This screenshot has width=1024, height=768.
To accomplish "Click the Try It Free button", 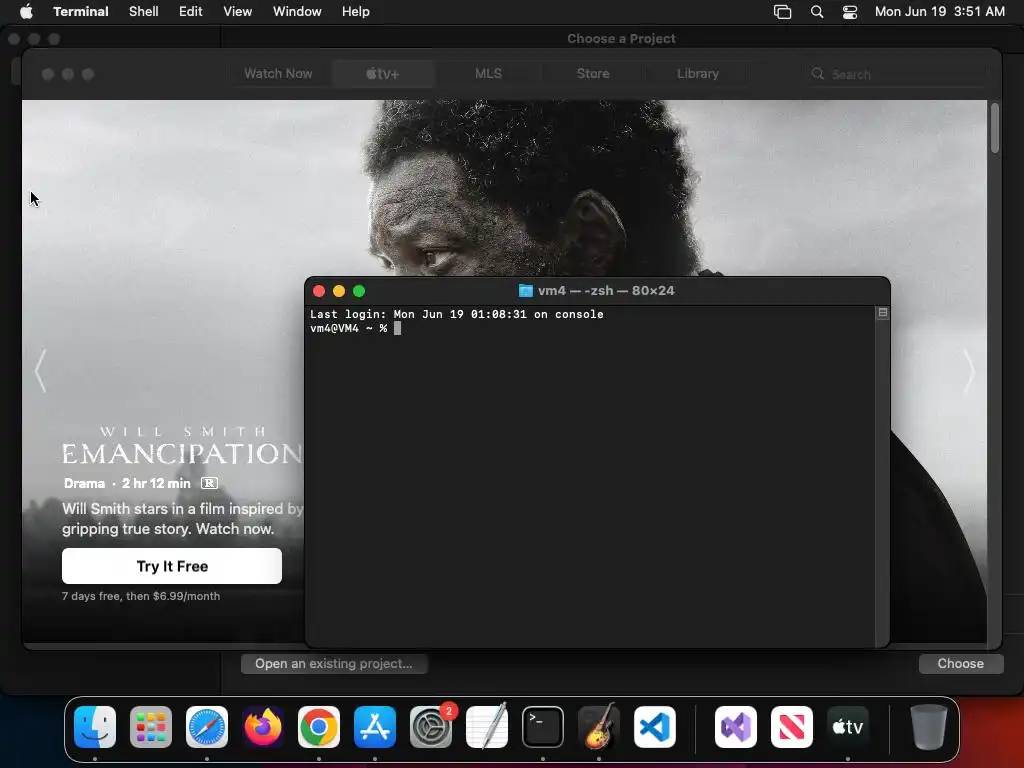I will [x=172, y=566].
